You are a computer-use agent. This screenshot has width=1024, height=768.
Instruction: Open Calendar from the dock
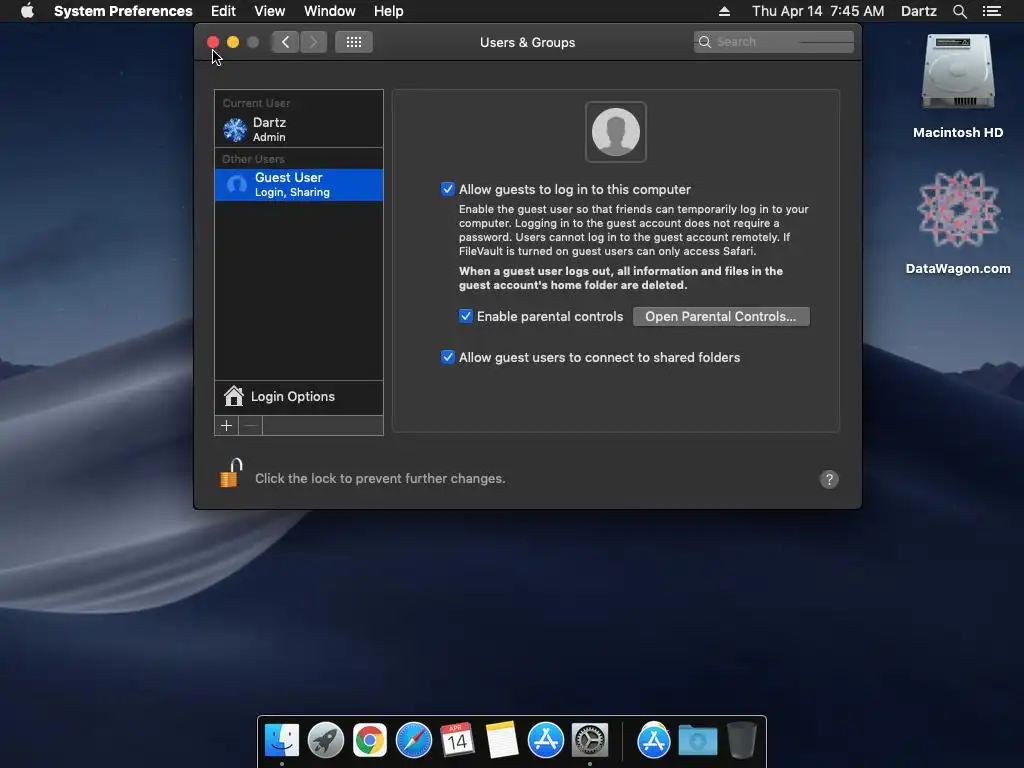click(457, 741)
